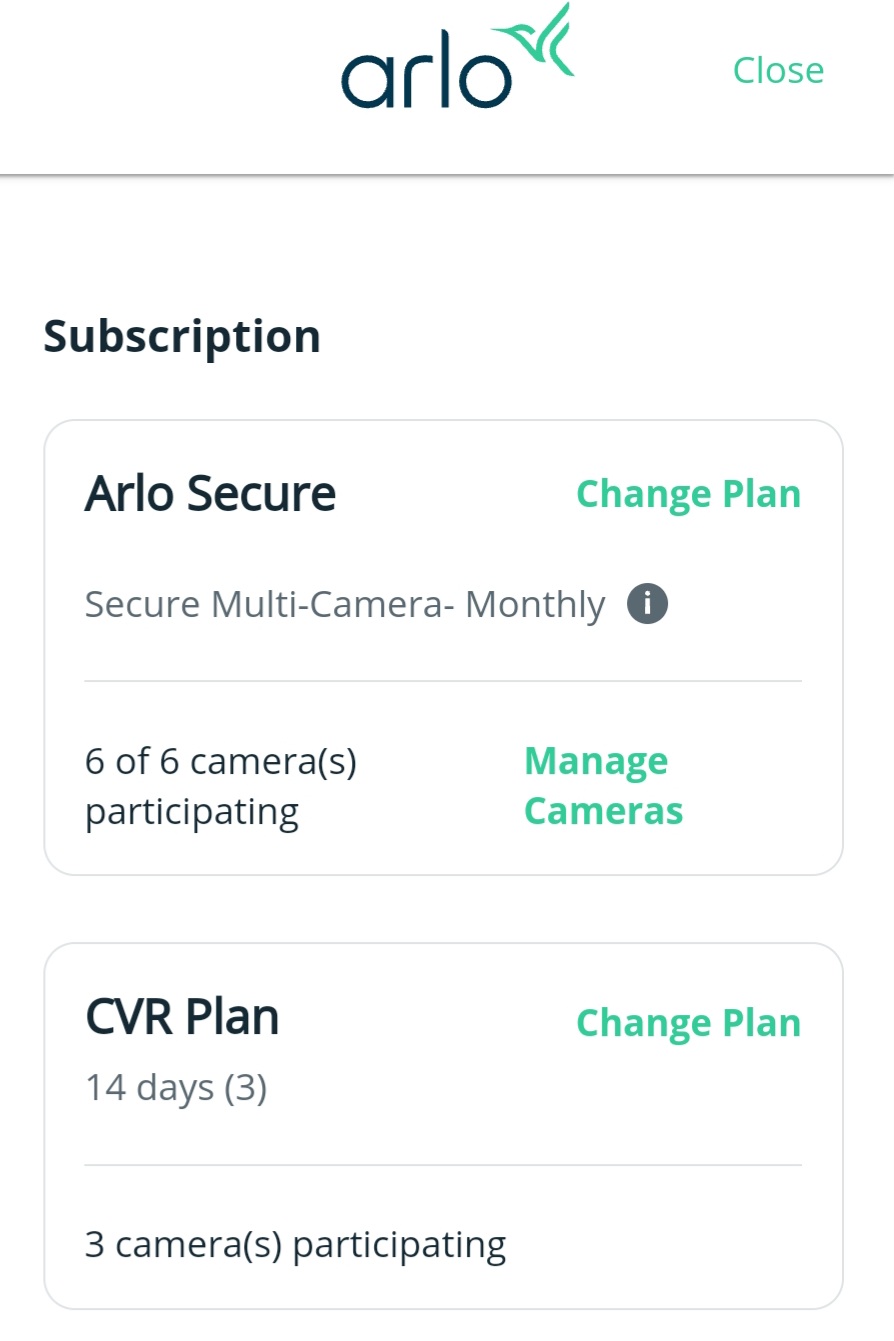Click Close in the top right
The width and height of the screenshot is (894, 1341).
778,70
